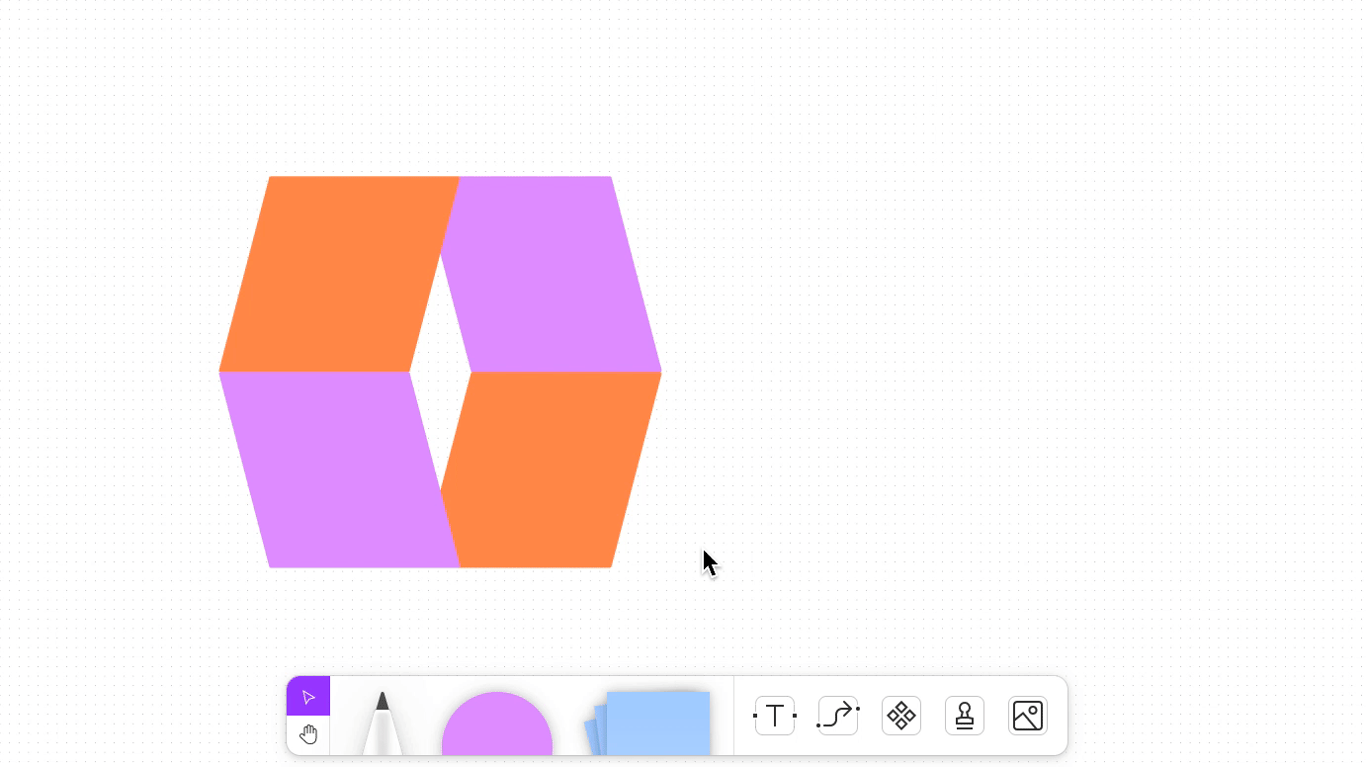Activate the Select arrow tool

[x=308, y=697]
